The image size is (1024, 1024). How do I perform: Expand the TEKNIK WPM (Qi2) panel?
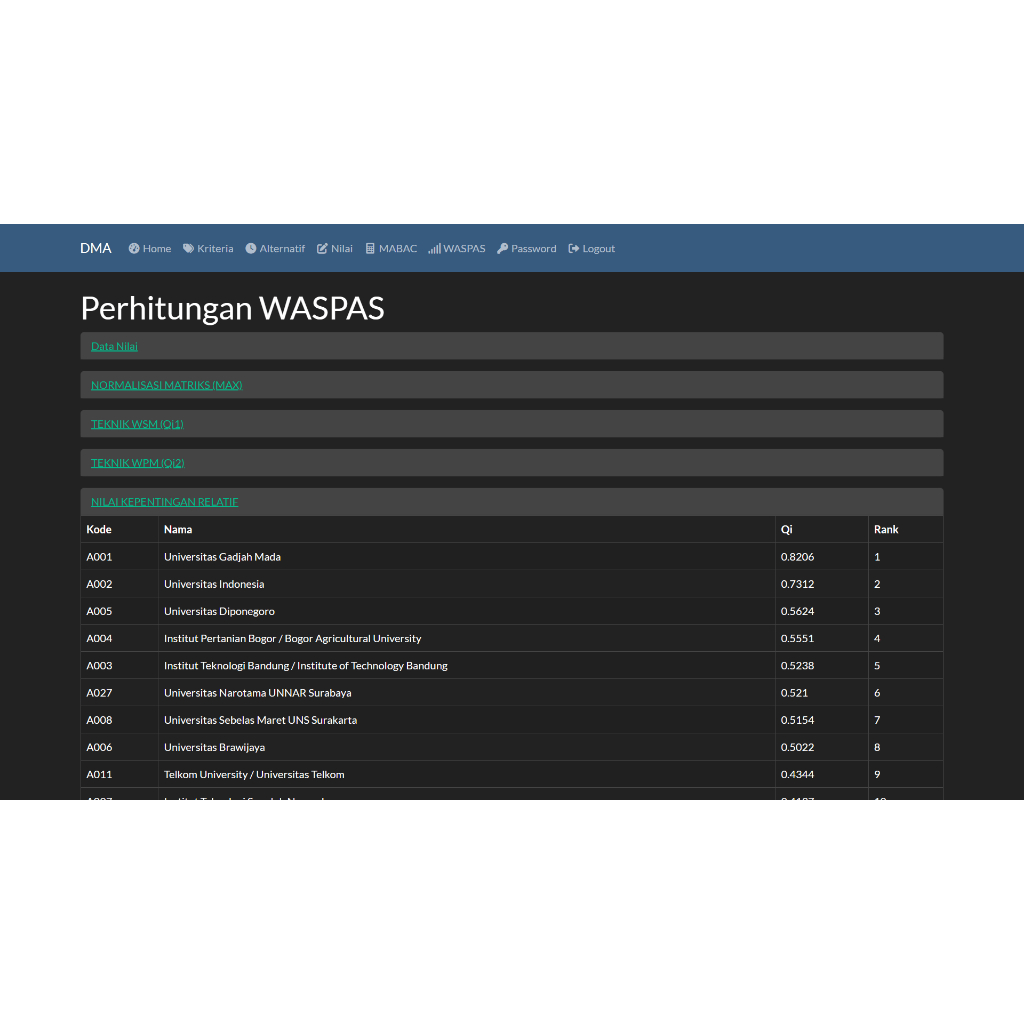coord(138,463)
